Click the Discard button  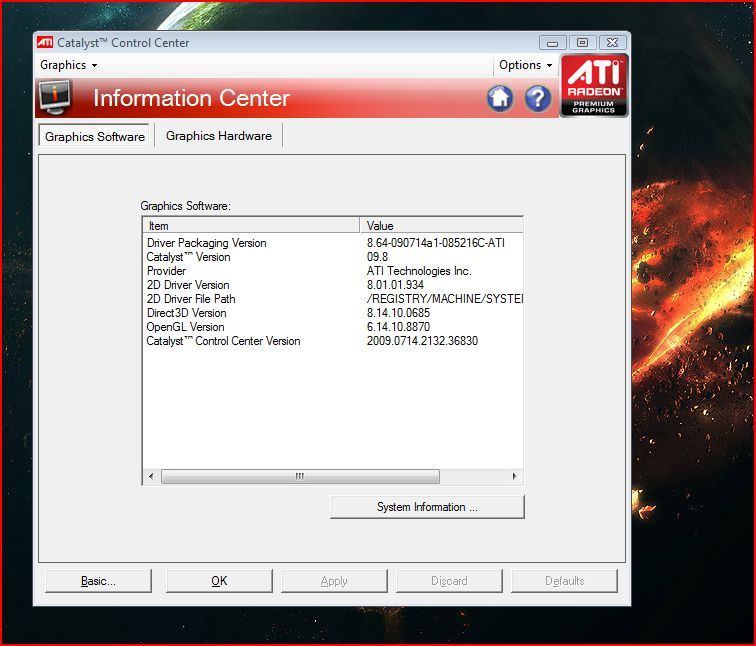(x=449, y=581)
